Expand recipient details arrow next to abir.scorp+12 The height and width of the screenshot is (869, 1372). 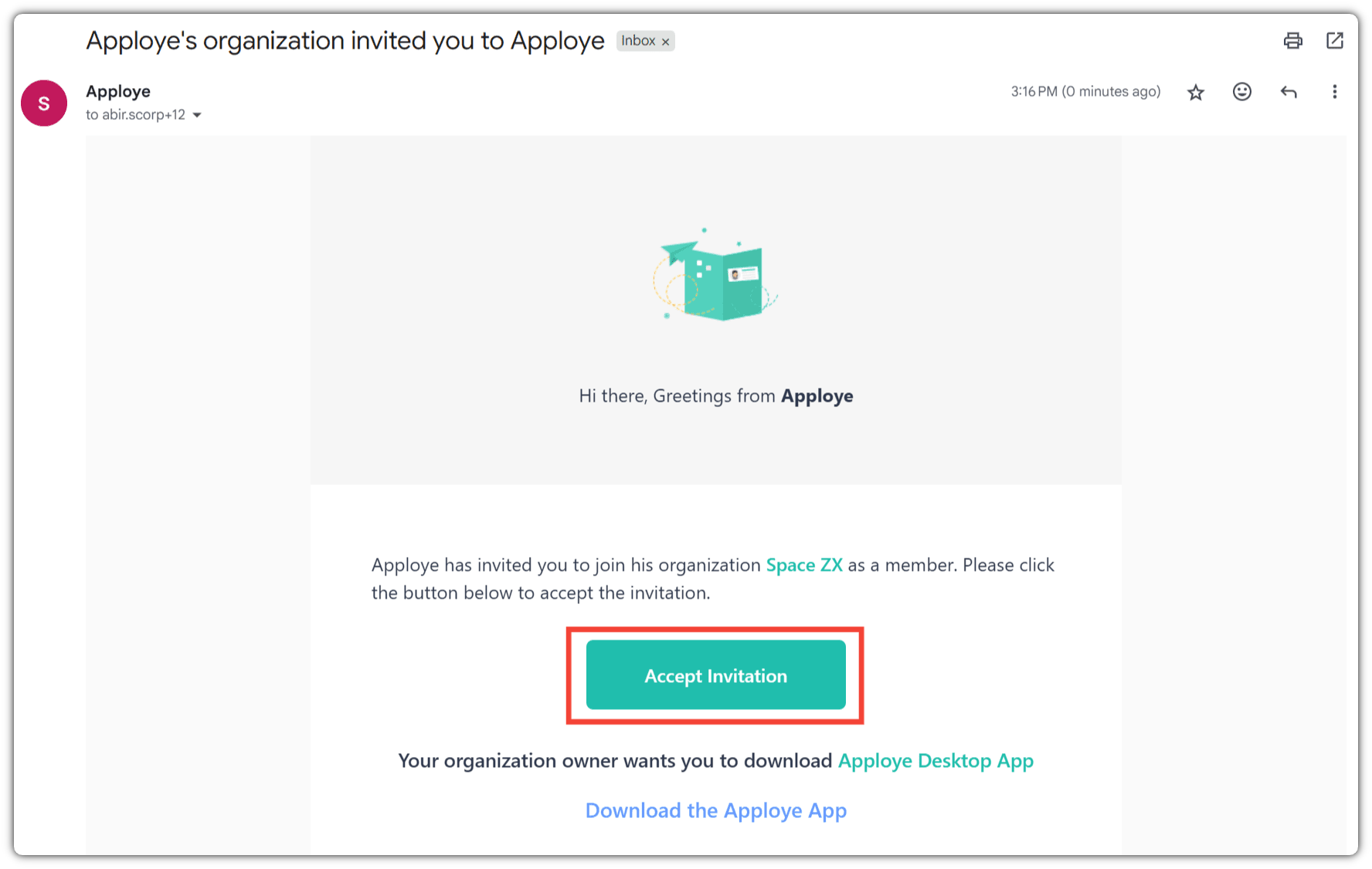(197, 115)
